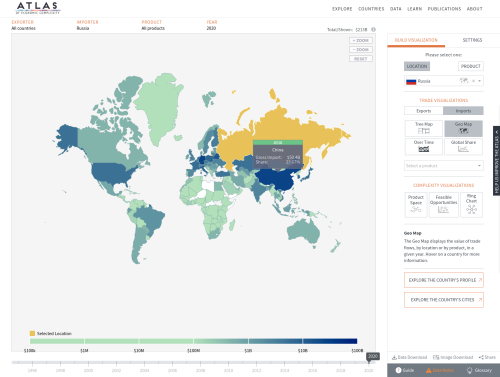Click the $10B–$100B legend color band
This screenshot has width=500, height=377.
(x=330, y=341)
